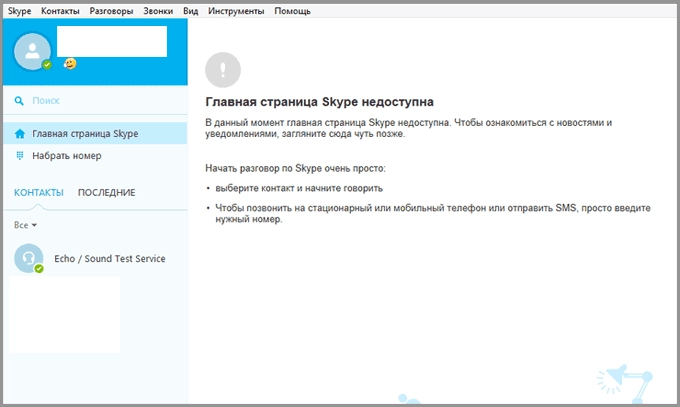
Task: Switch to the КОНТАКТЫ tab
Action: [x=39, y=193]
